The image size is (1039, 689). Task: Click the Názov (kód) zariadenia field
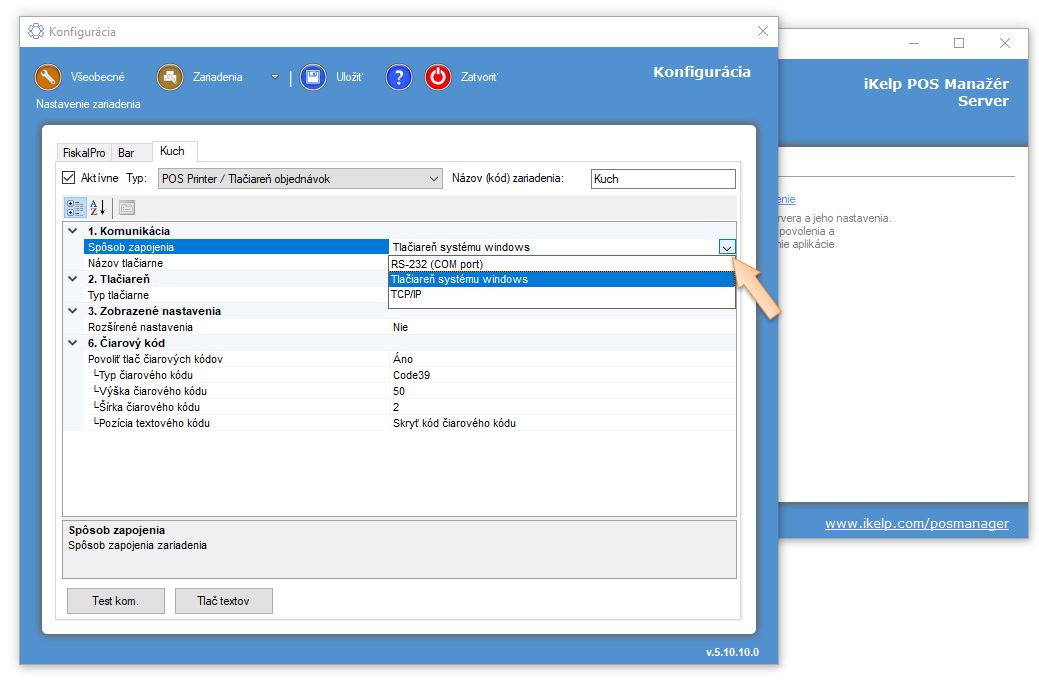click(662, 179)
